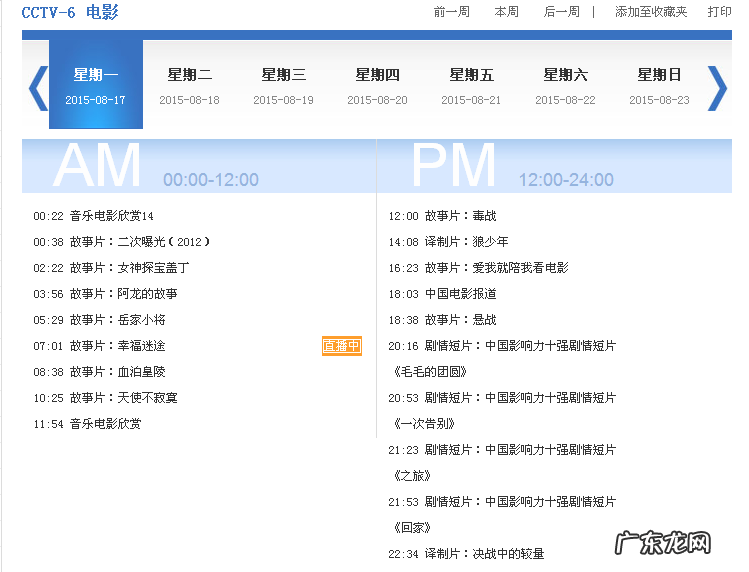Select 星期四 2015-08-20 tab
This screenshot has height=572, width=749.
click(x=377, y=86)
